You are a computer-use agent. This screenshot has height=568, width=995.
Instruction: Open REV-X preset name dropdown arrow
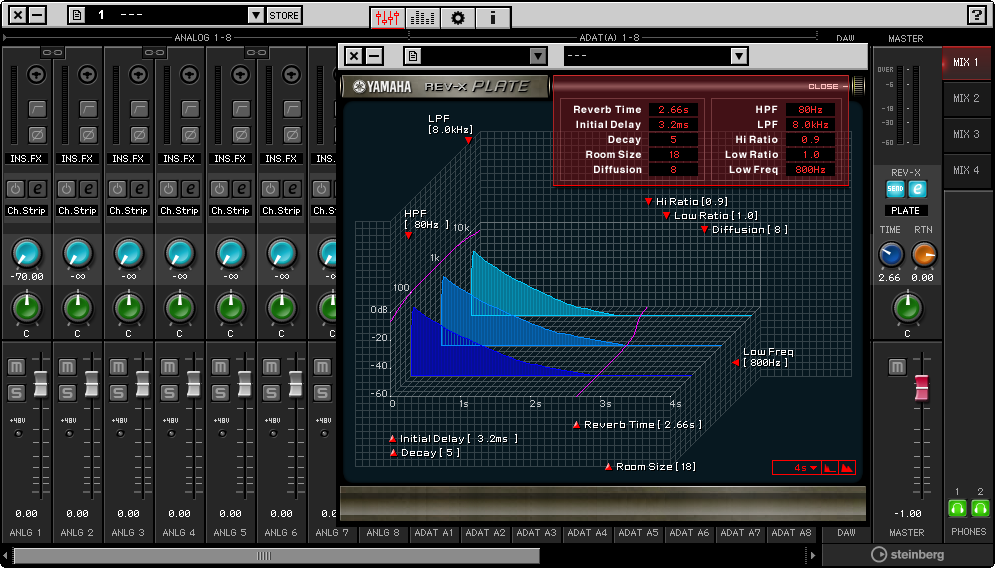pos(739,56)
